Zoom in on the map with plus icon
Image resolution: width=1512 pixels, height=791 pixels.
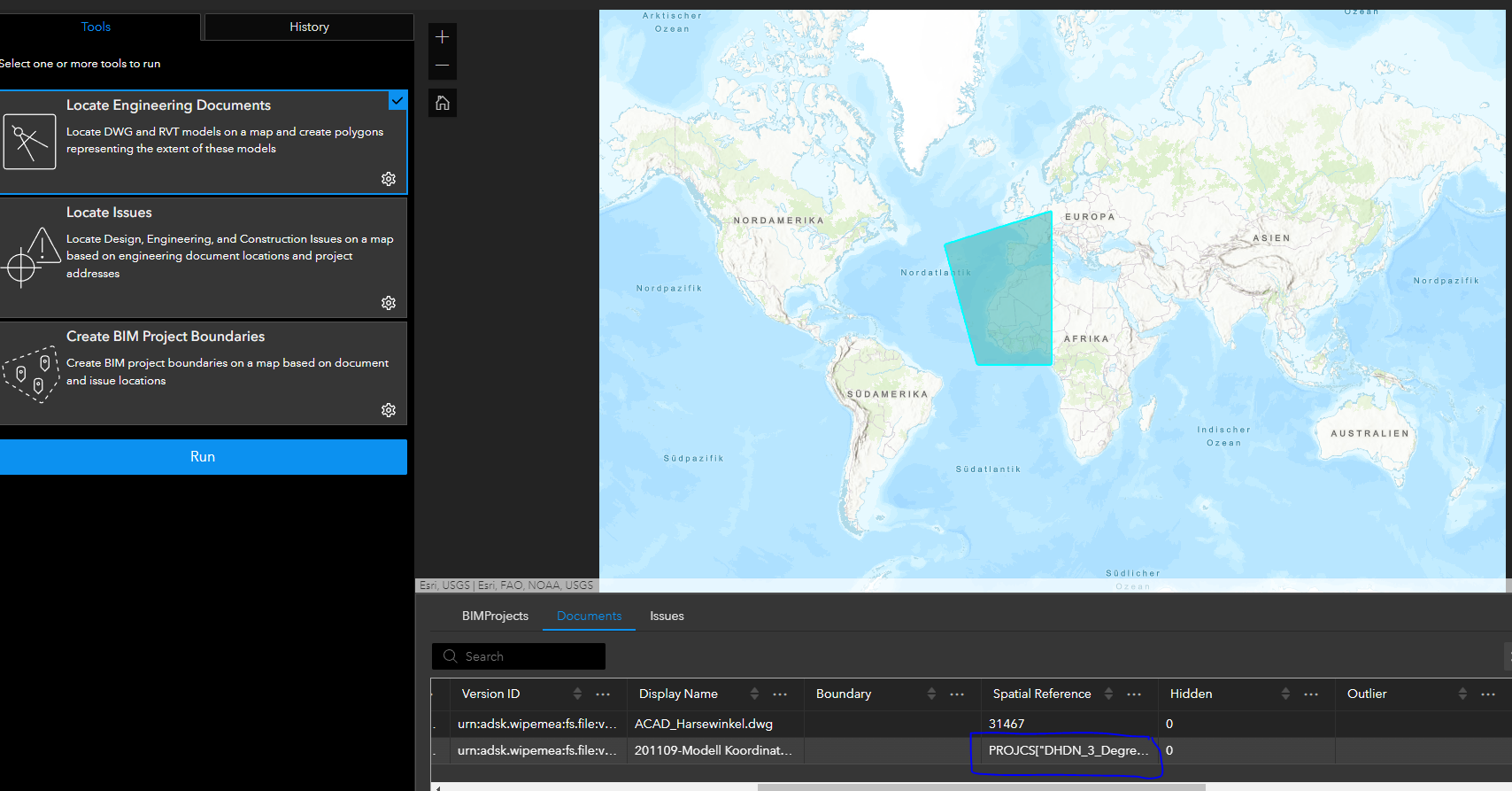tap(443, 37)
